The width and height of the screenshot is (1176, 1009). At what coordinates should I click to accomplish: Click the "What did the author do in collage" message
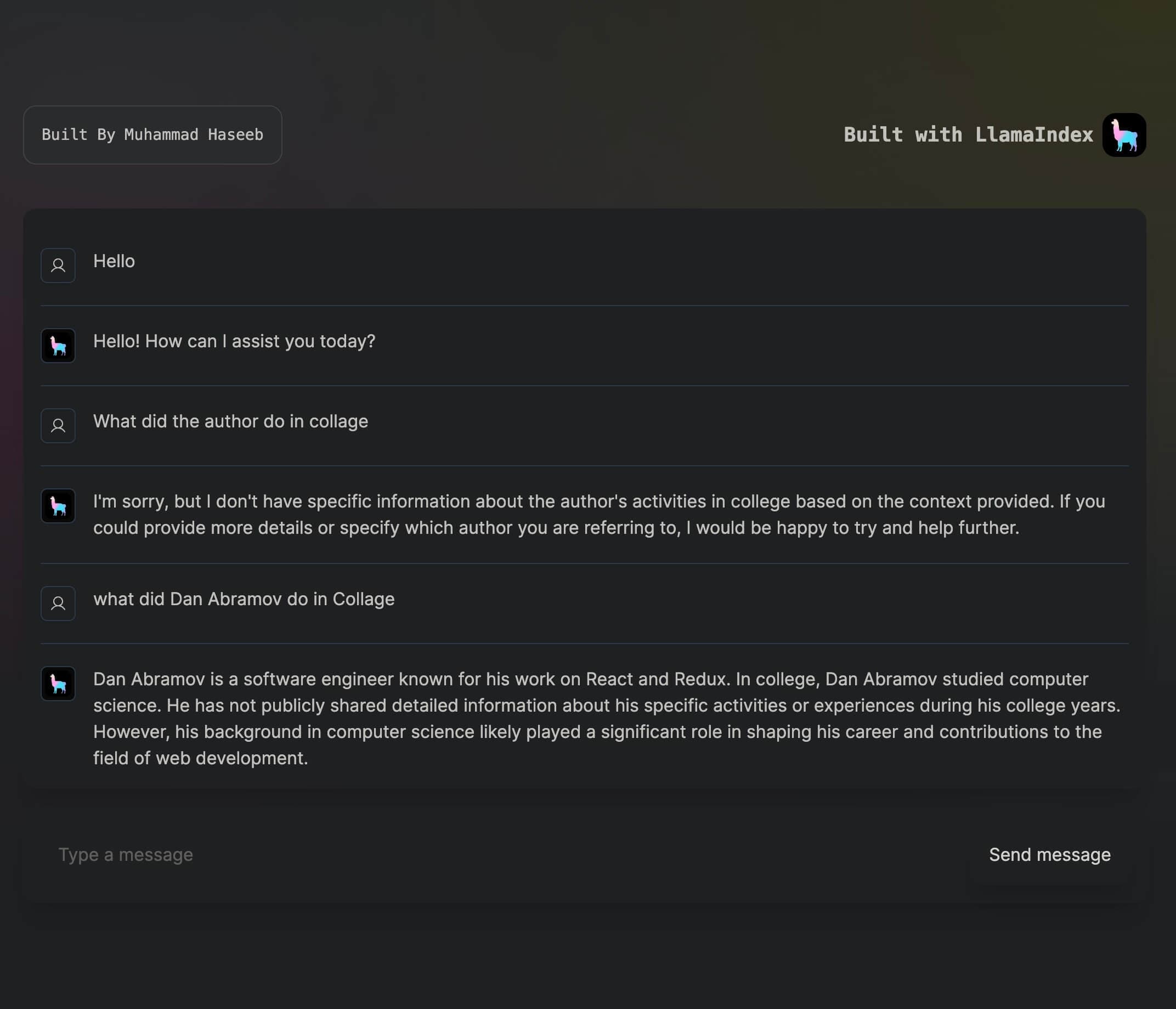[x=230, y=421]
